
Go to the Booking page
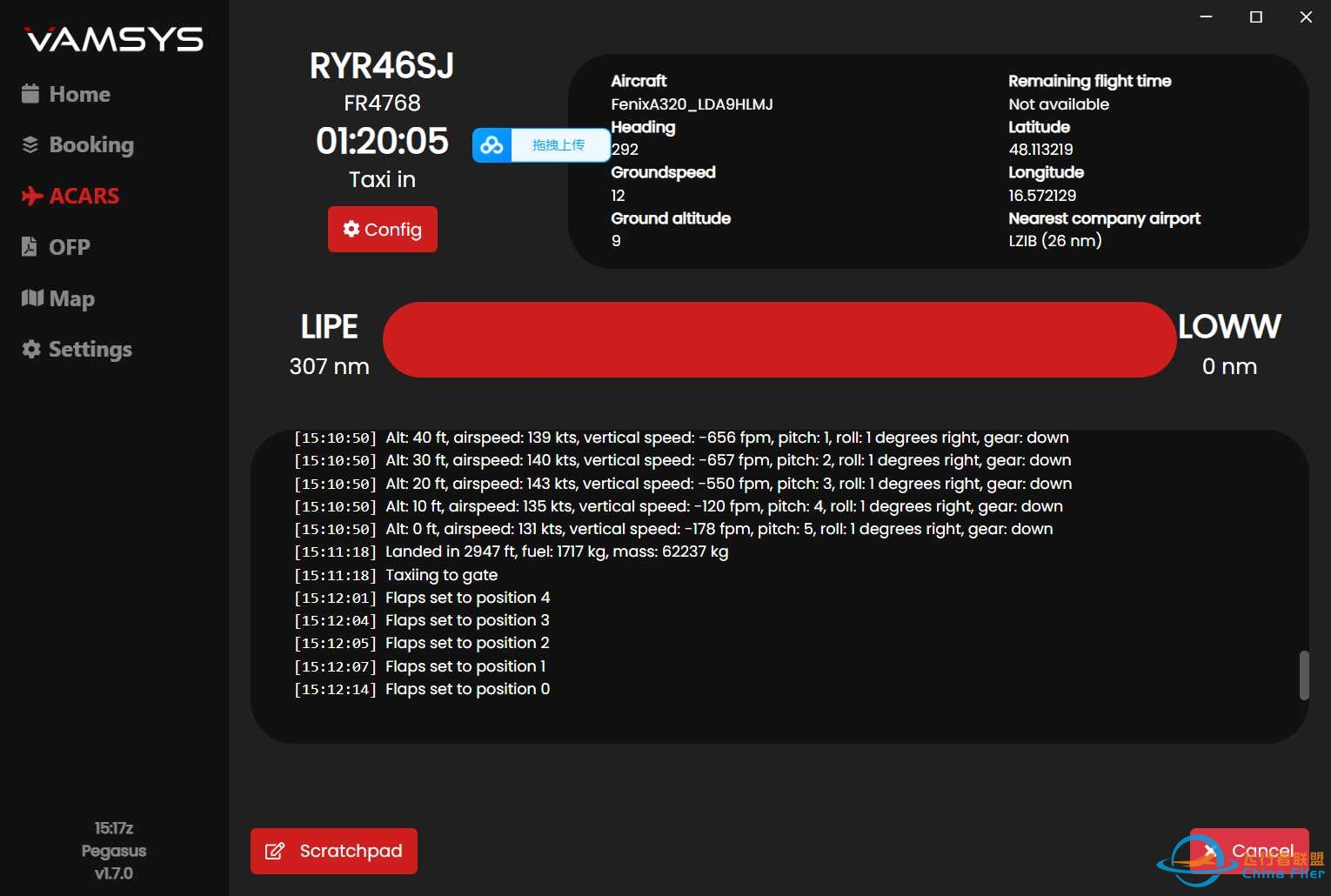pos(78,144)
